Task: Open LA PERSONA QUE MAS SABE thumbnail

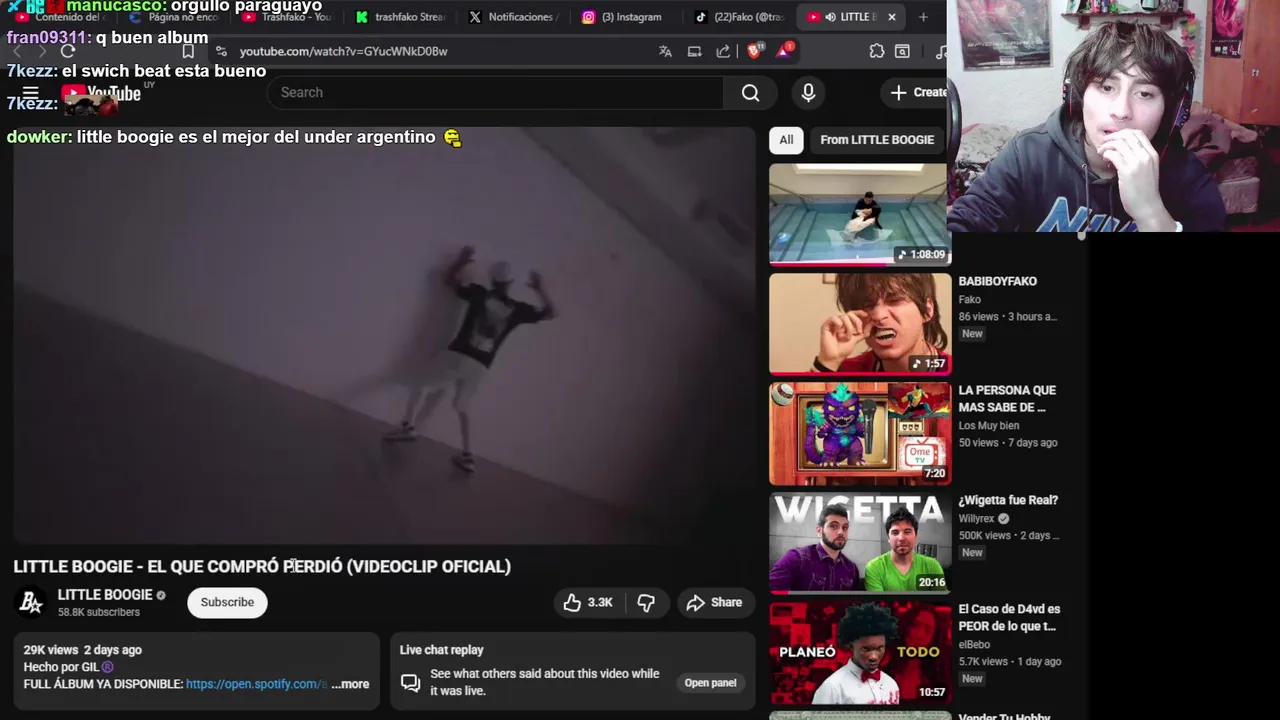Action: pyautogui.click(x=860, y=433)
